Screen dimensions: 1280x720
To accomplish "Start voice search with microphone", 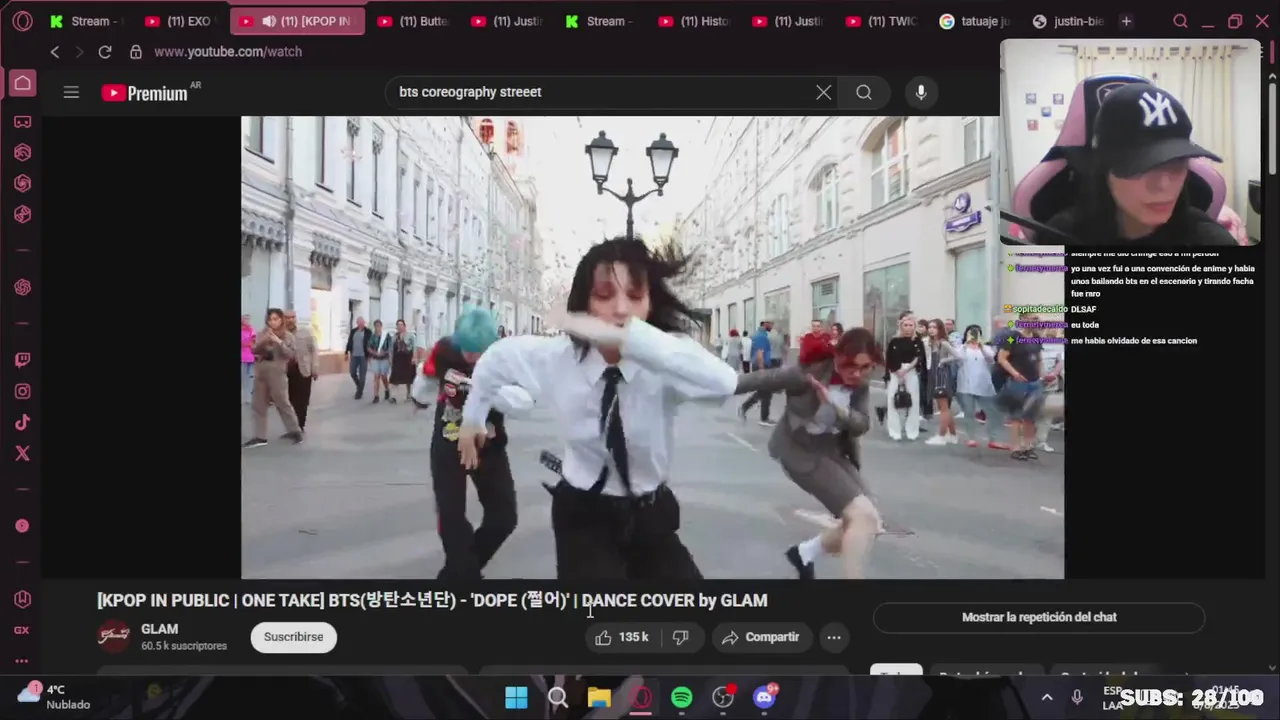I will coord(921,92).
